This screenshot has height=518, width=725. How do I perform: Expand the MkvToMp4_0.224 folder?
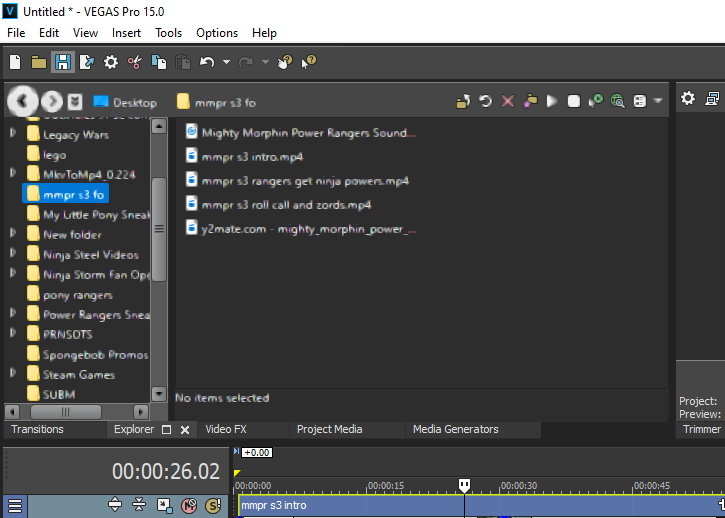(13, 173)
